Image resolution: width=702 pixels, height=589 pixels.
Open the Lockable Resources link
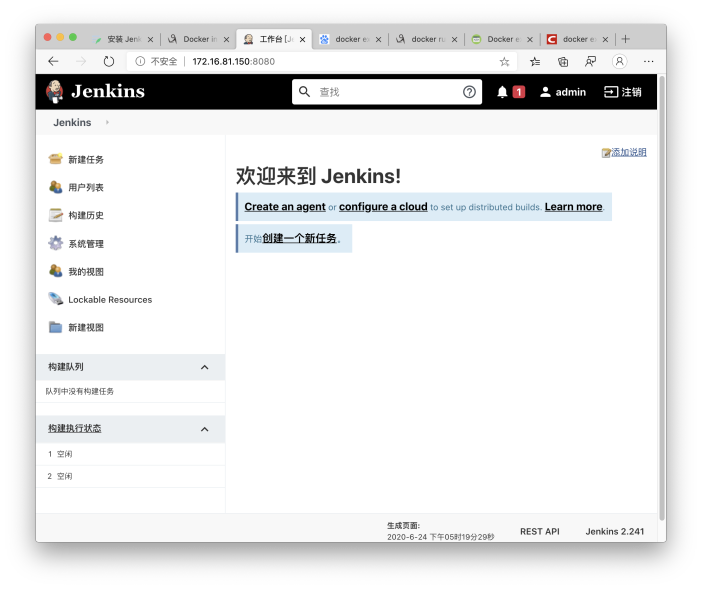click(110, 299)
